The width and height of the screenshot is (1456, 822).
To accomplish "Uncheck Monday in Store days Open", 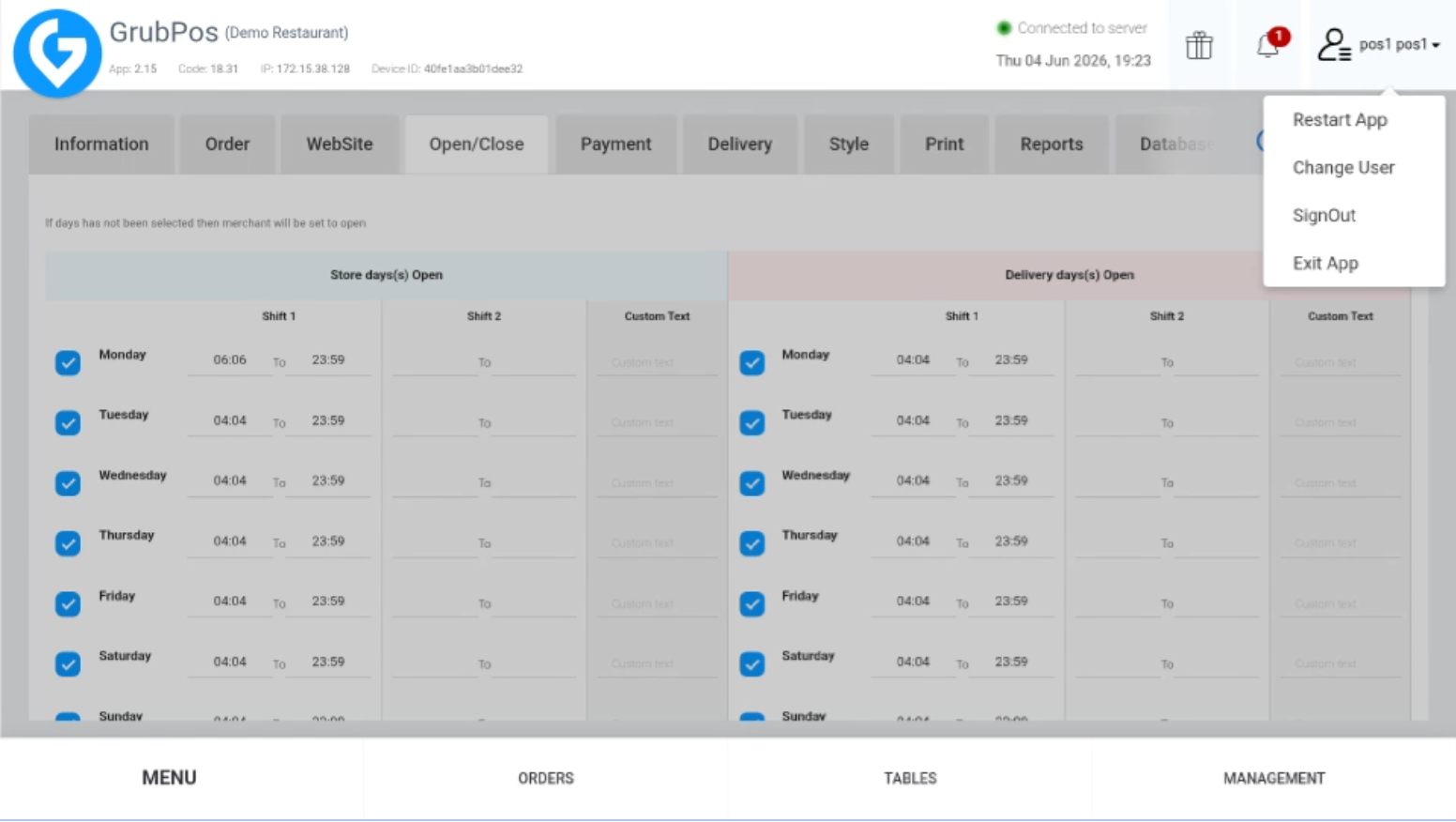I will [68, 362].
